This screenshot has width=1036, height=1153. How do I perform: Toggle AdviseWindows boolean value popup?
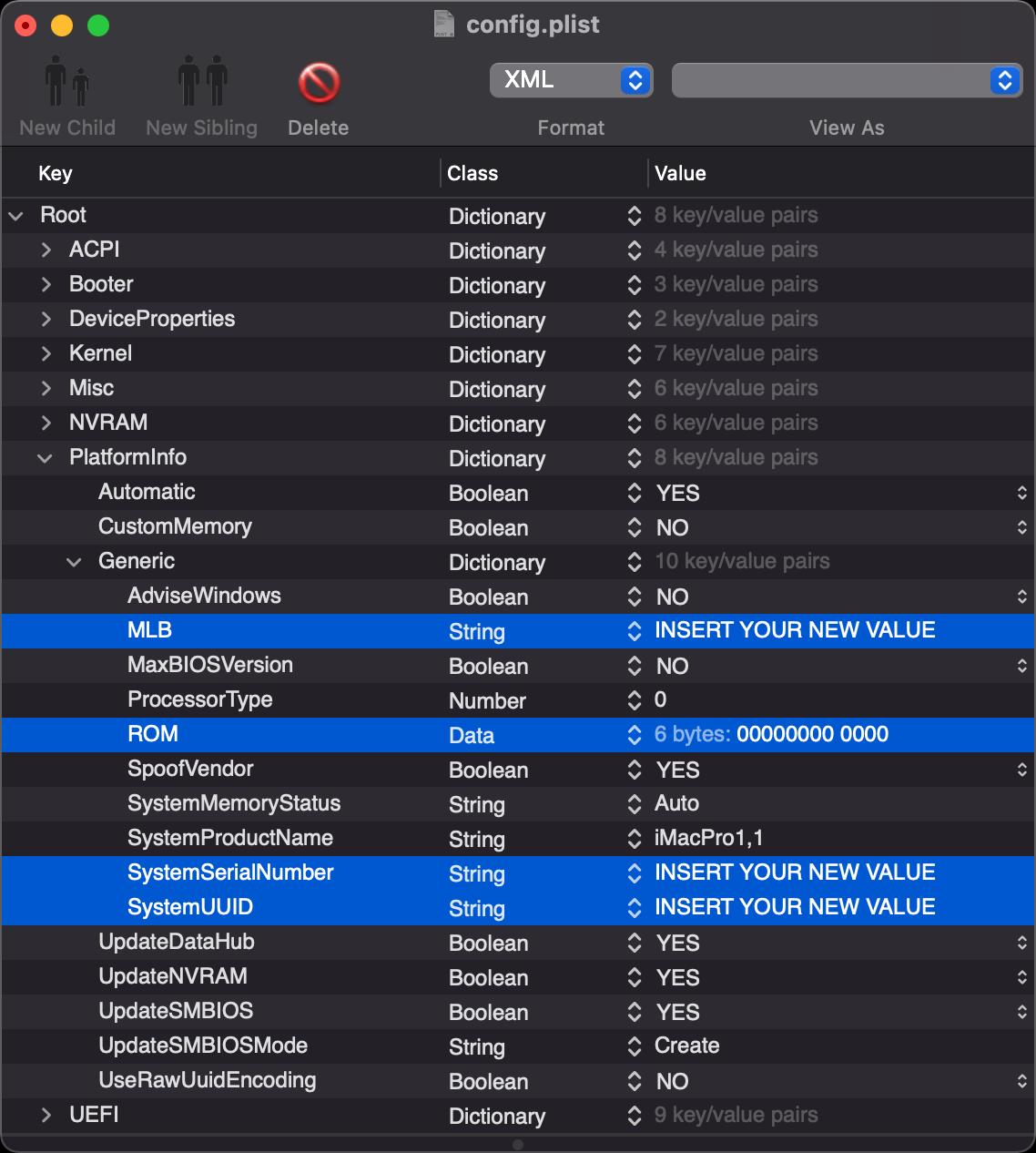(x=1021, y=597)
